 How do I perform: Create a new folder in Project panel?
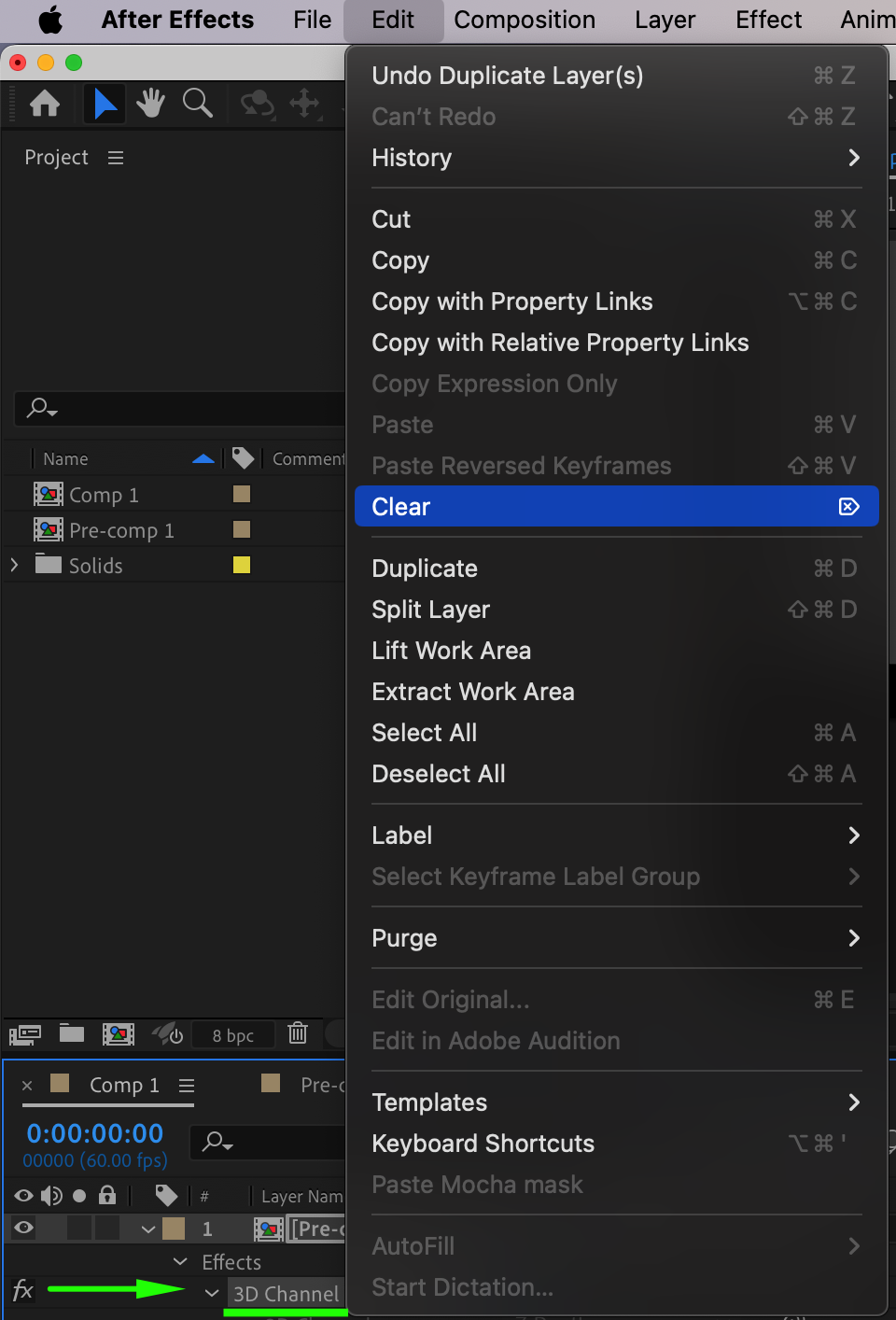point(72,1032)
